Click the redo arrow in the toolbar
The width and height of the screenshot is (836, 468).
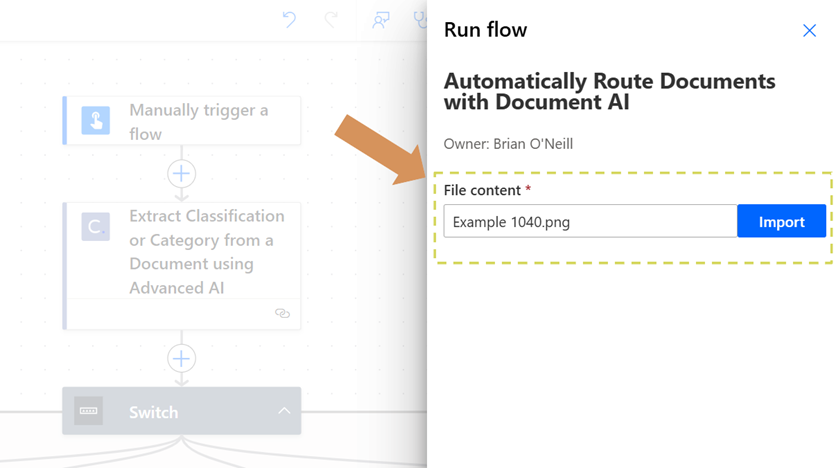(331, 20)
